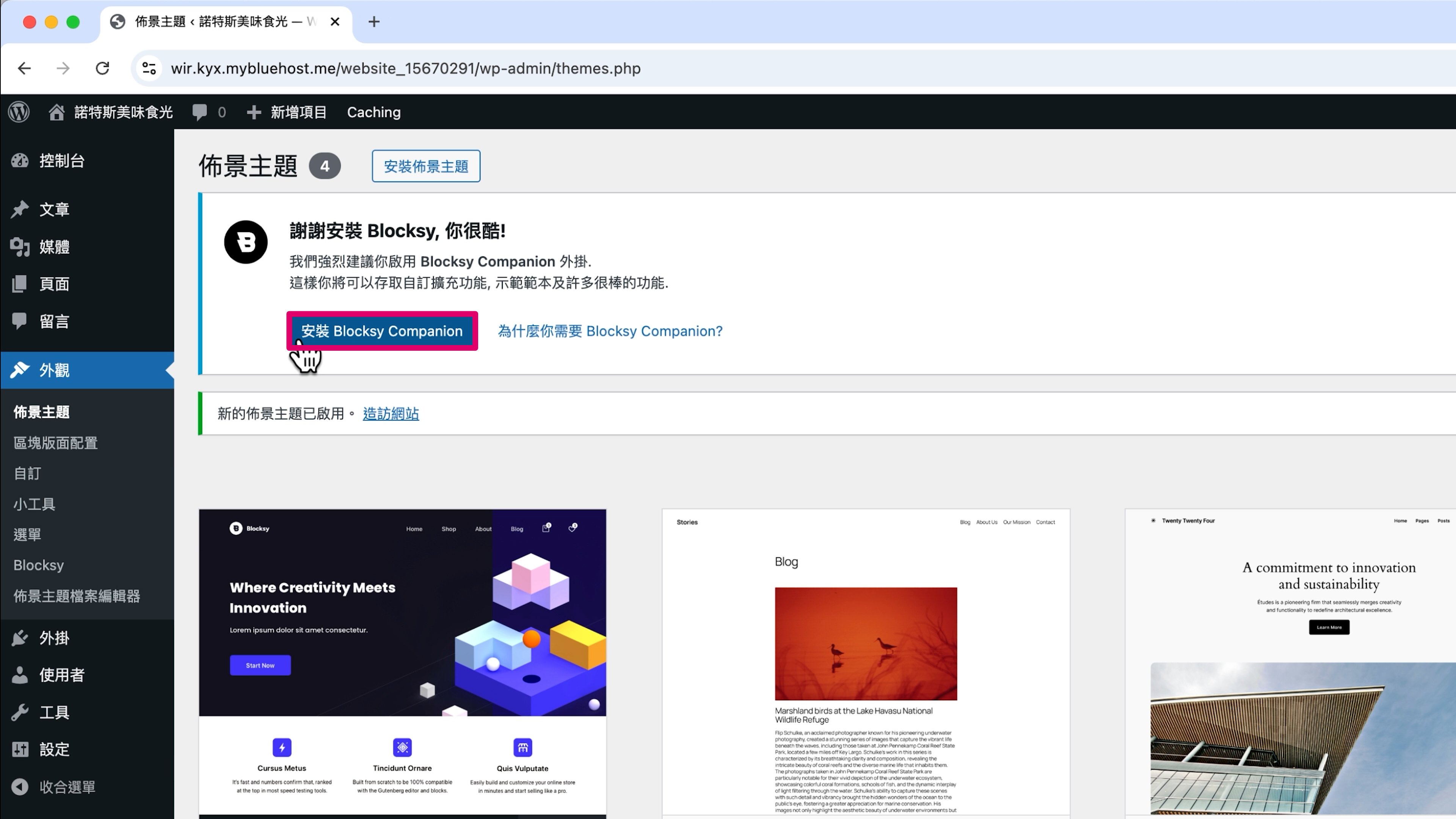
Task: Click the theme count badge 4
Action: click(x=325, y=166)
